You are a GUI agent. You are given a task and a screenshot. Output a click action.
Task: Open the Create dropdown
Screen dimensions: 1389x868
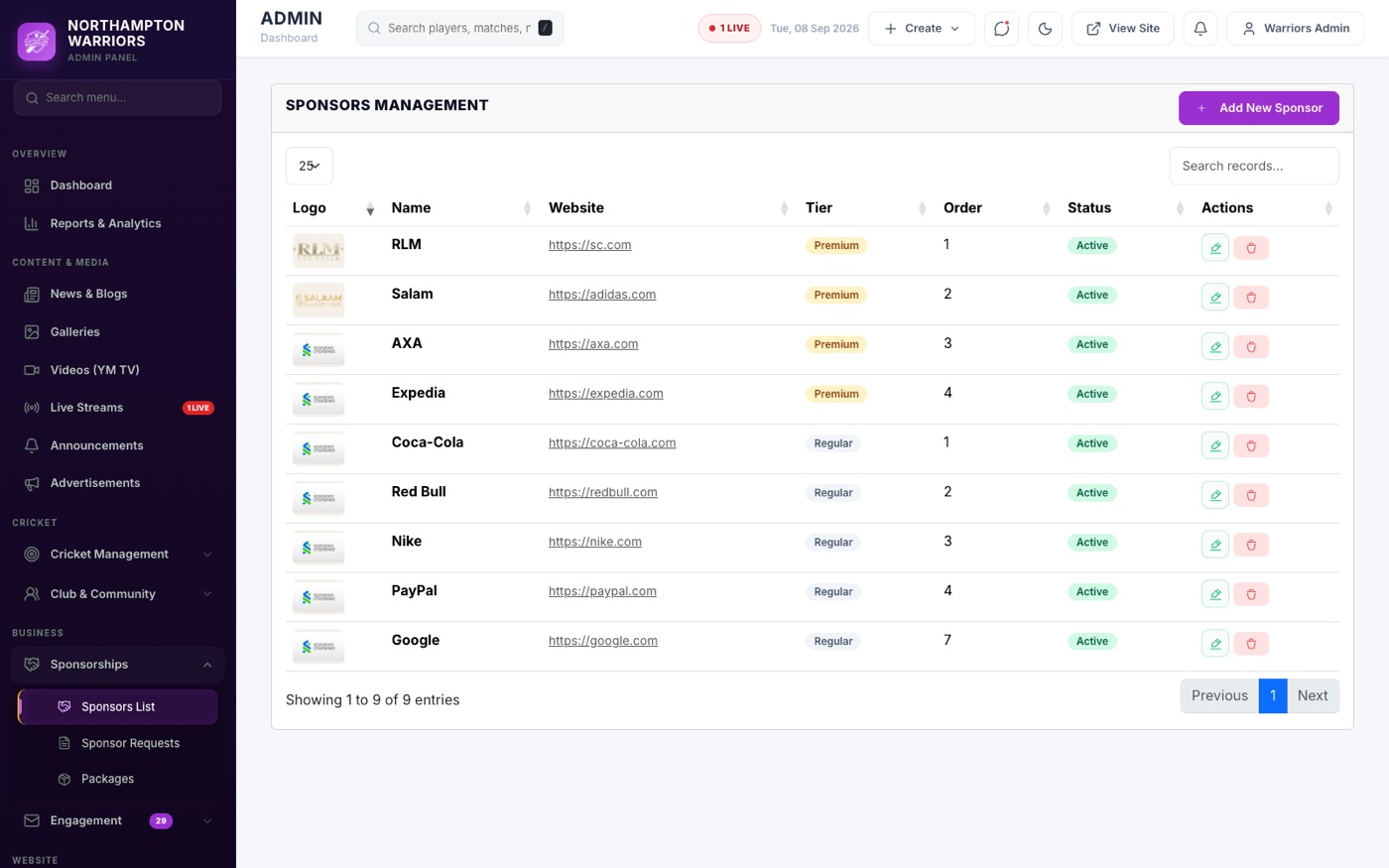pos(922,29)
